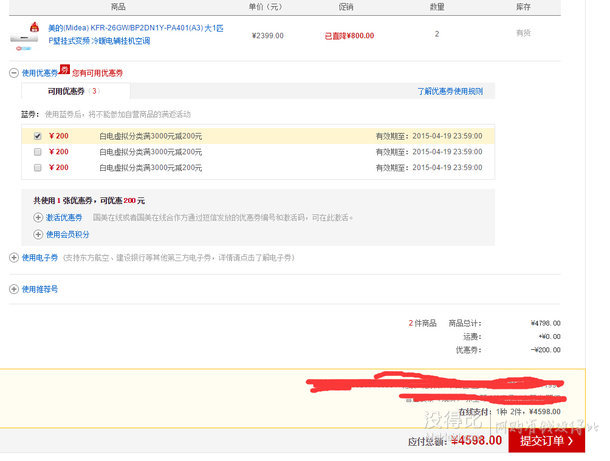Click the 提交订单 submit order button
Viewport: 610px width, 461px height.
coord(546,440)
